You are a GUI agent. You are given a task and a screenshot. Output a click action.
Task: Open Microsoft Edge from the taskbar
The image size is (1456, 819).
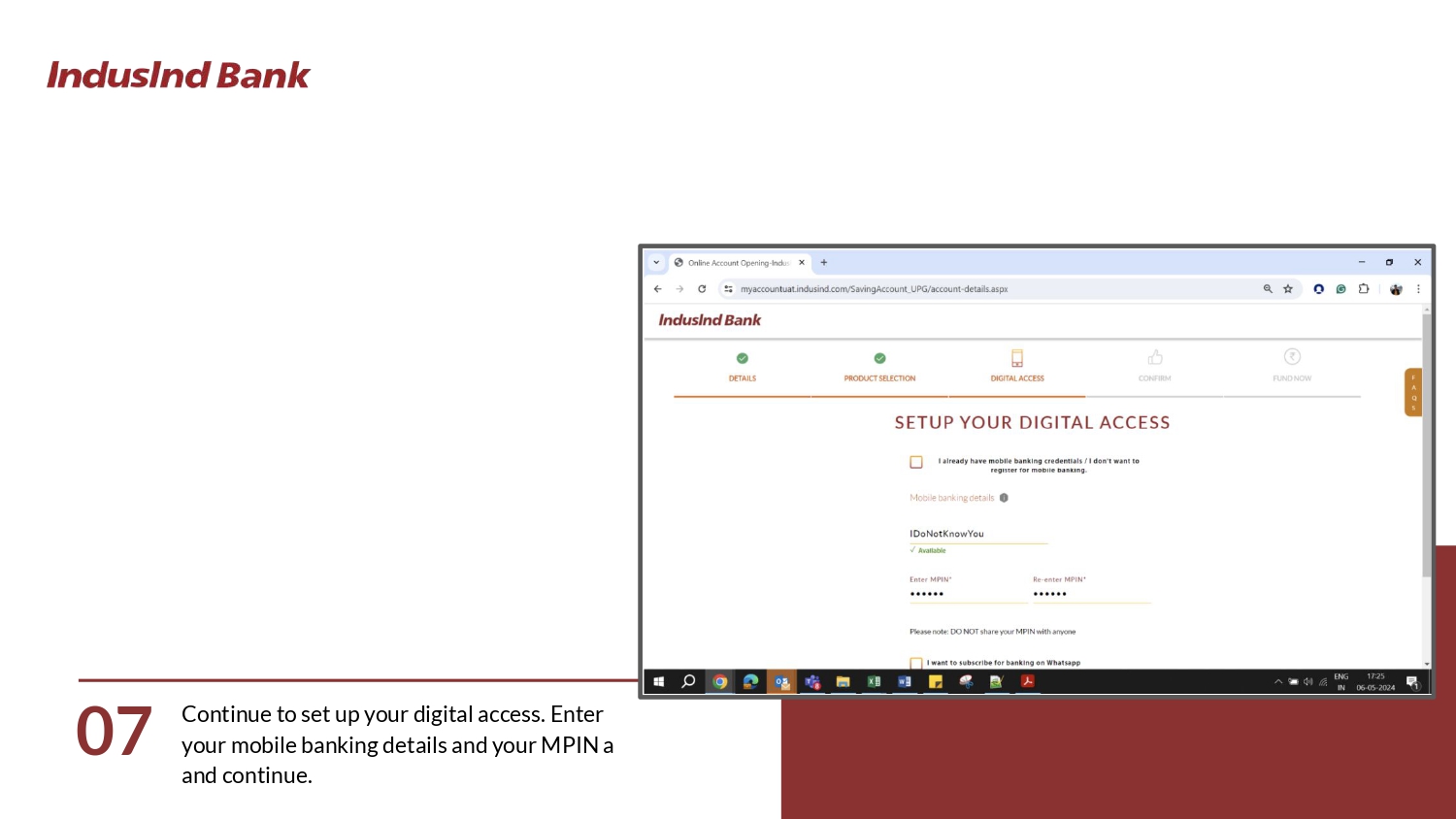click(750, 681)
